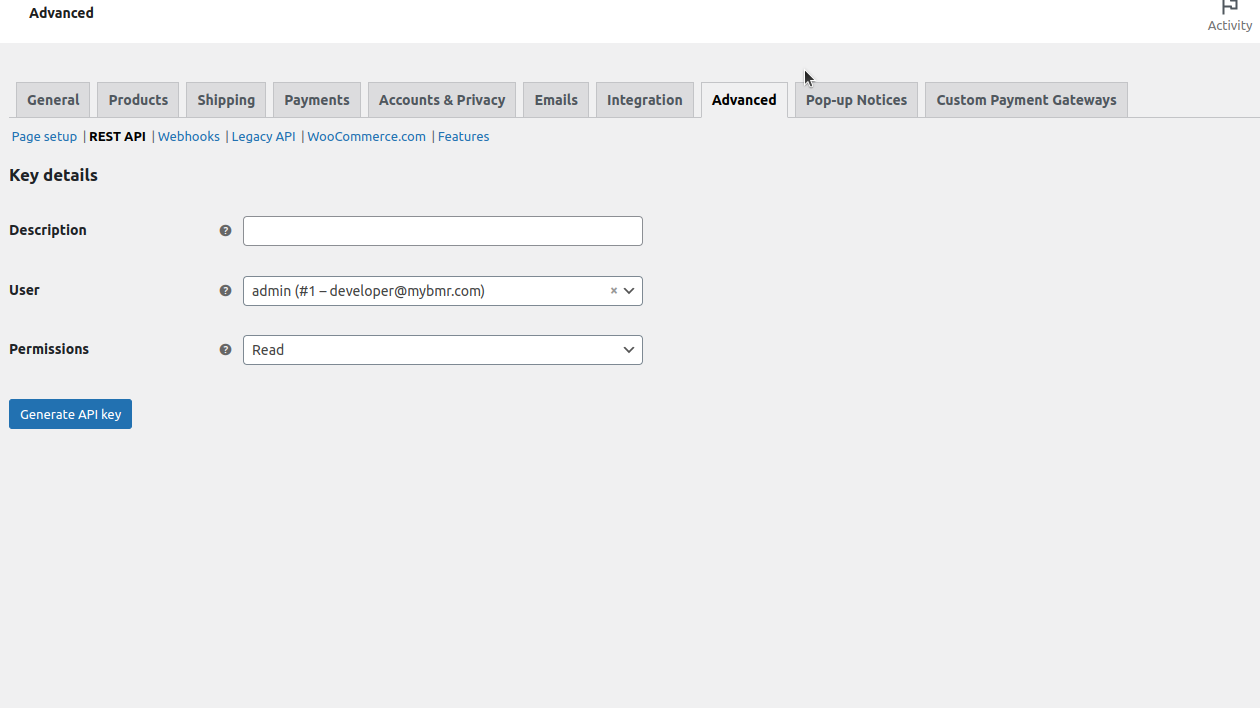
Task: Open the Activity flag icon
Action: click(1229, 8)
